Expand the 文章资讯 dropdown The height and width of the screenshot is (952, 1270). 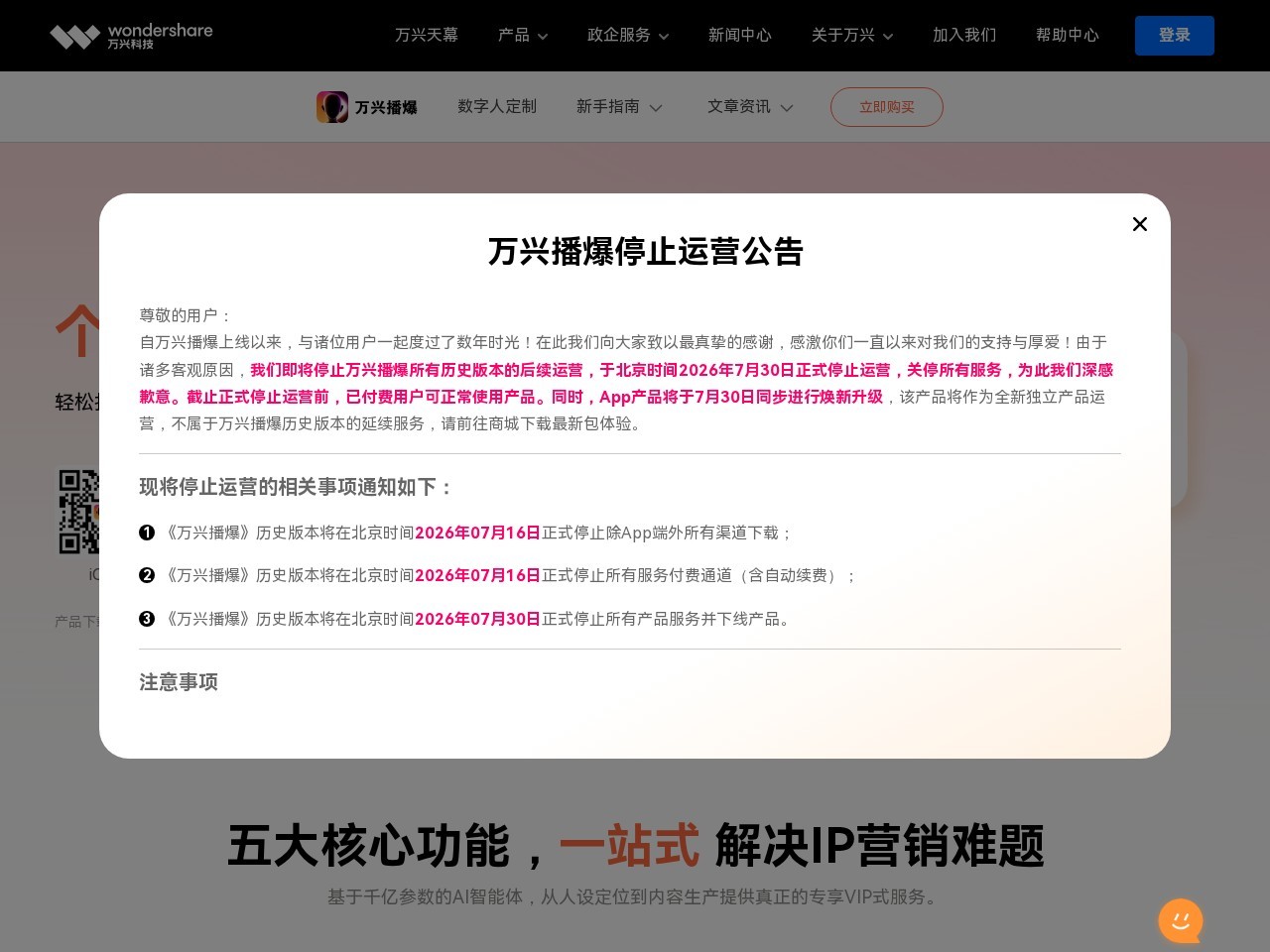750,106
